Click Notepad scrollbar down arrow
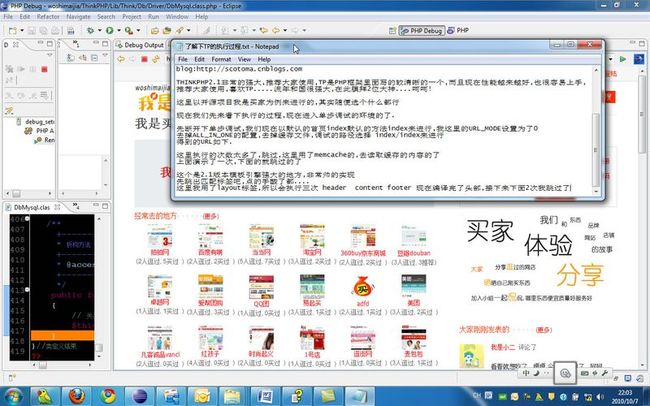Viewport: 650px width, 406px height. click(x=596, y=191)
